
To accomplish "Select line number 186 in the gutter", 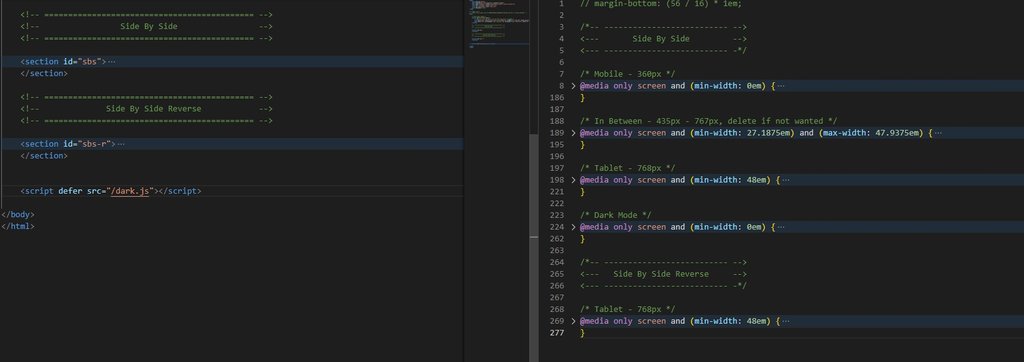I will tap(556, 97).
